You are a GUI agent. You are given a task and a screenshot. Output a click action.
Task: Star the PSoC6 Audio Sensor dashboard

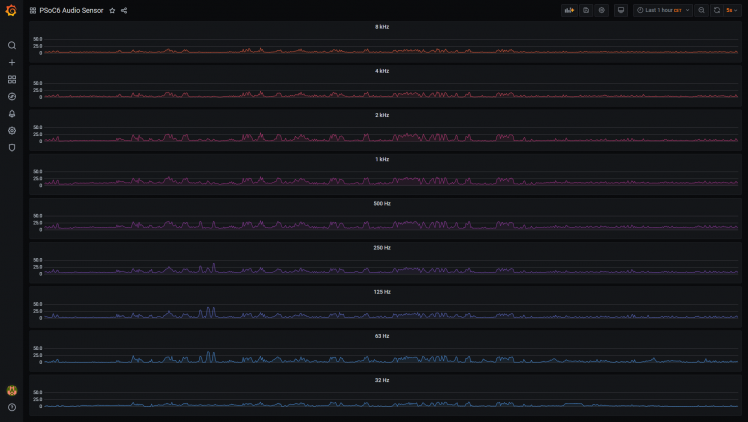tap(112, 10)
